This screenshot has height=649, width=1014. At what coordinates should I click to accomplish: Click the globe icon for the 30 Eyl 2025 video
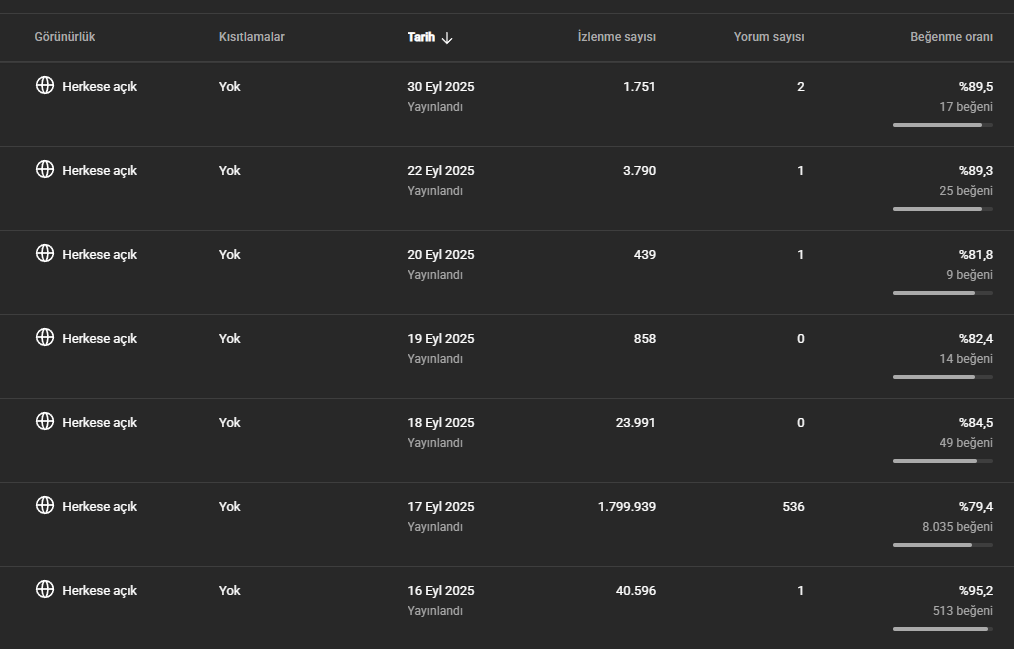coord(45,85)
